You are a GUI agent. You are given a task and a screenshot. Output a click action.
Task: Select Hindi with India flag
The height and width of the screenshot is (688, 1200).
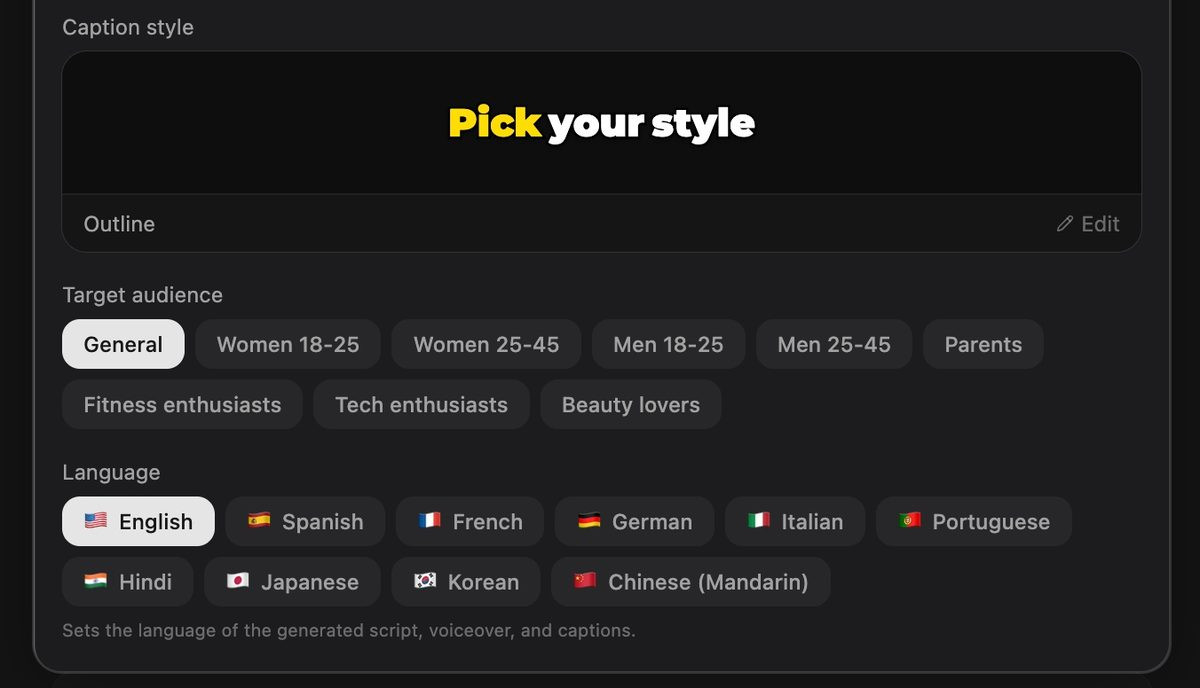point(128,582)
